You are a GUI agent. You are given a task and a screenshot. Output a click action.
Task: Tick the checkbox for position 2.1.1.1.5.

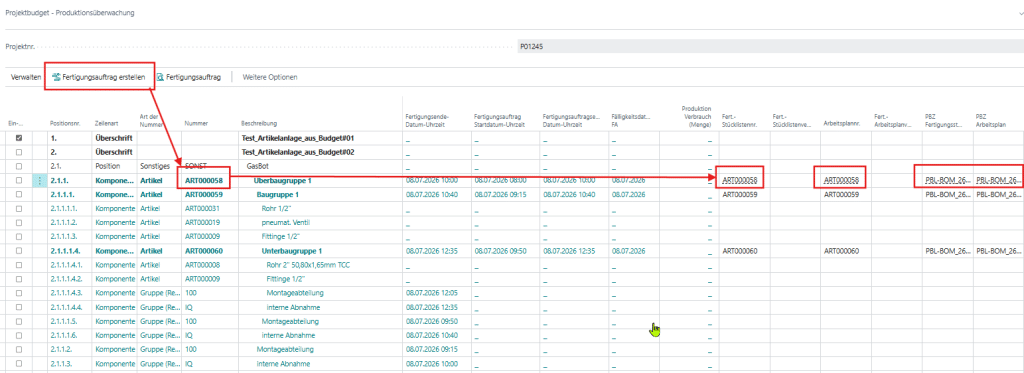(19, 321)
